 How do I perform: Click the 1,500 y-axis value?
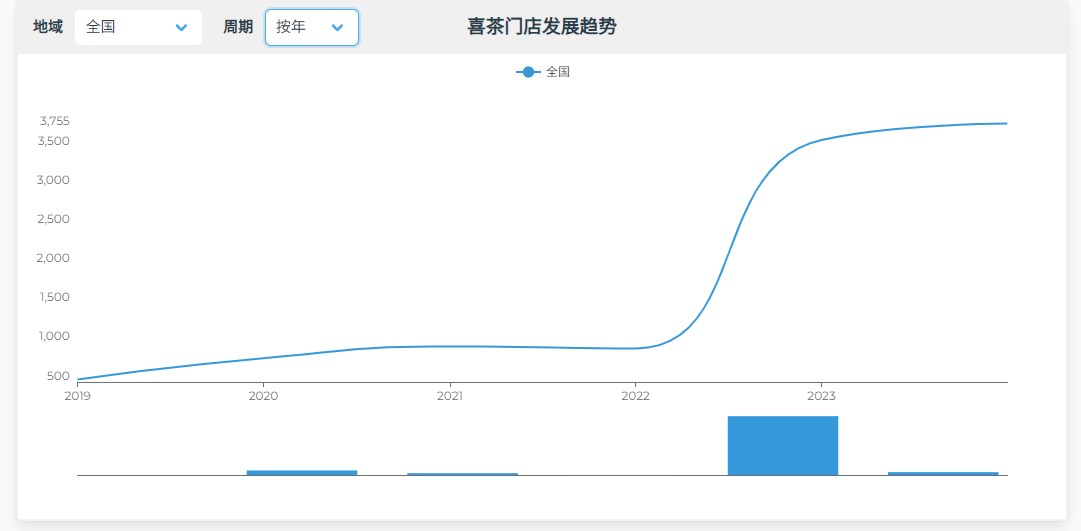[x=55, y=297]
